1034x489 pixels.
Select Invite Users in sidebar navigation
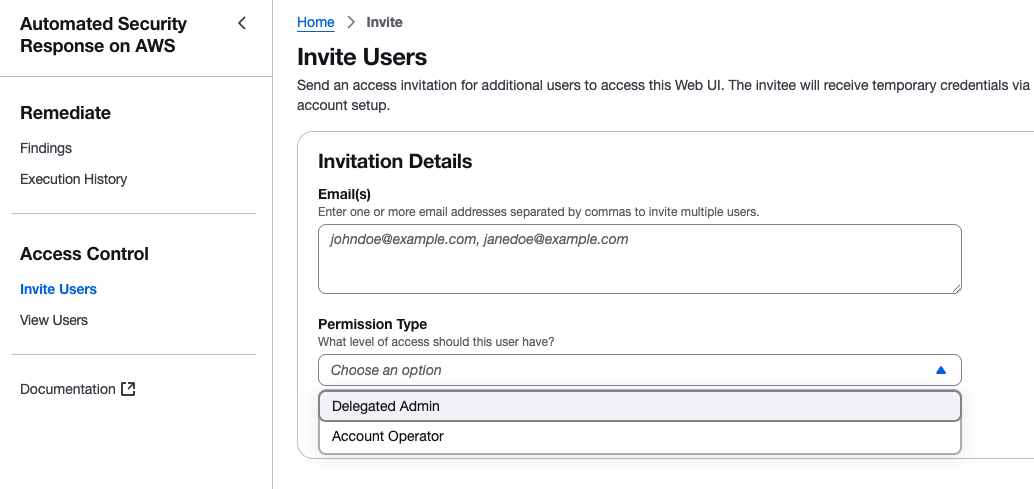coord(58,289)
